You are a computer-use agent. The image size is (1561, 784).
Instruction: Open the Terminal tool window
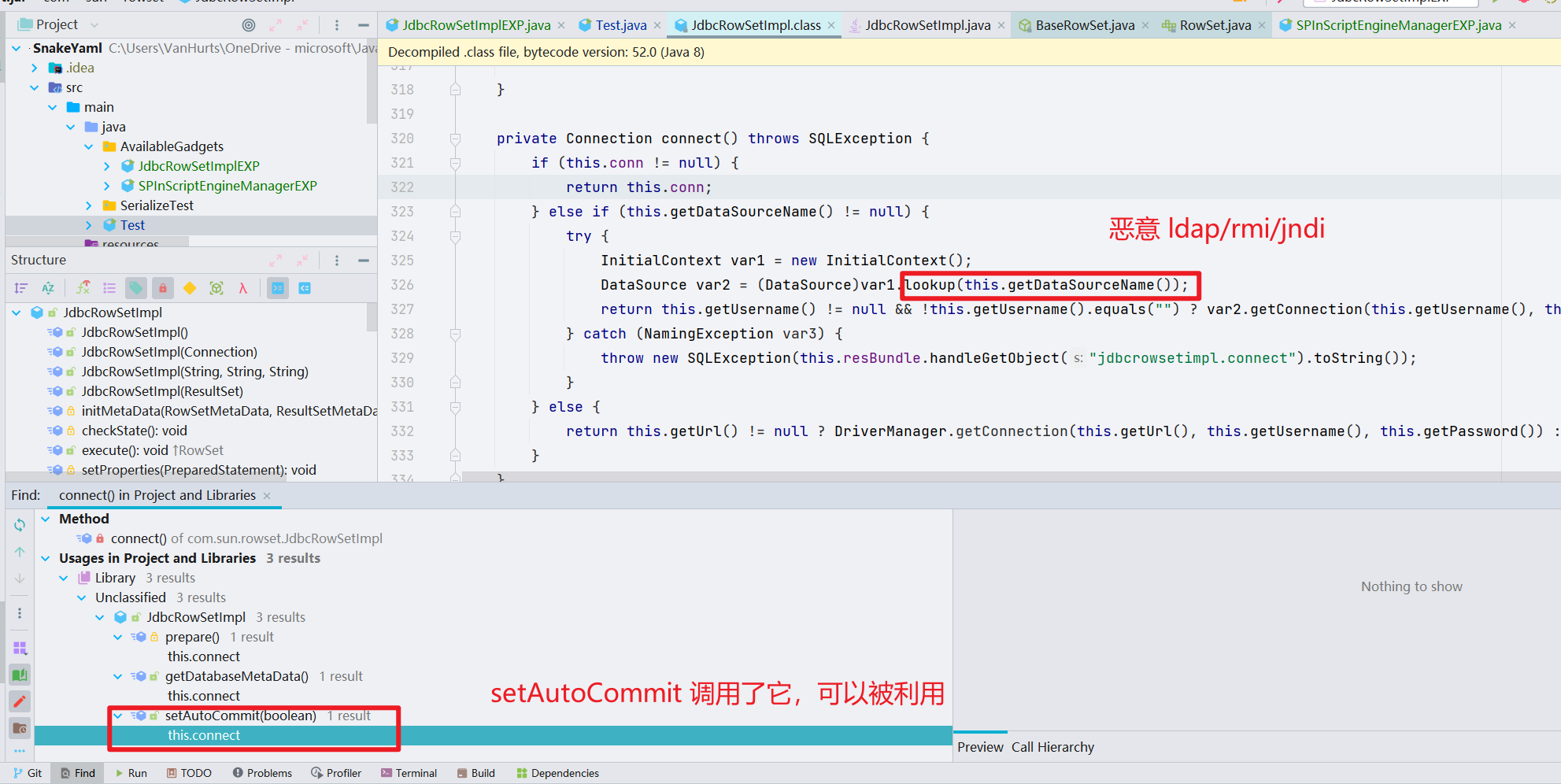(409, 772)
